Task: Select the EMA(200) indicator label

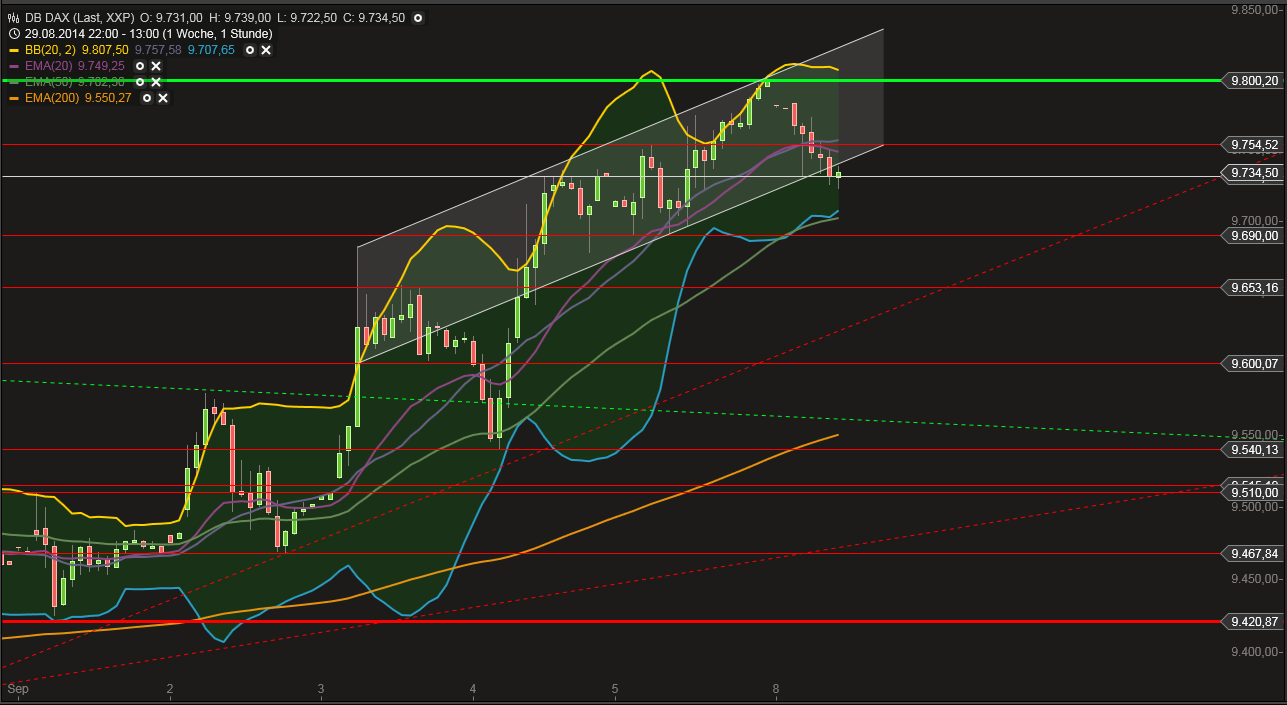Action: click(52, 98)
